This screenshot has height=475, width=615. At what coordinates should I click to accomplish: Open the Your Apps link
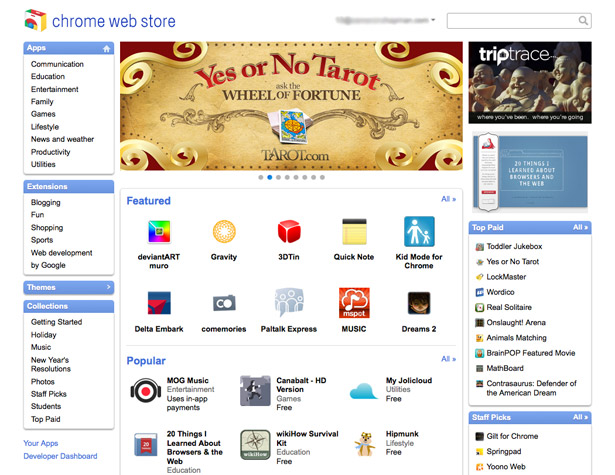coord(41,443)
